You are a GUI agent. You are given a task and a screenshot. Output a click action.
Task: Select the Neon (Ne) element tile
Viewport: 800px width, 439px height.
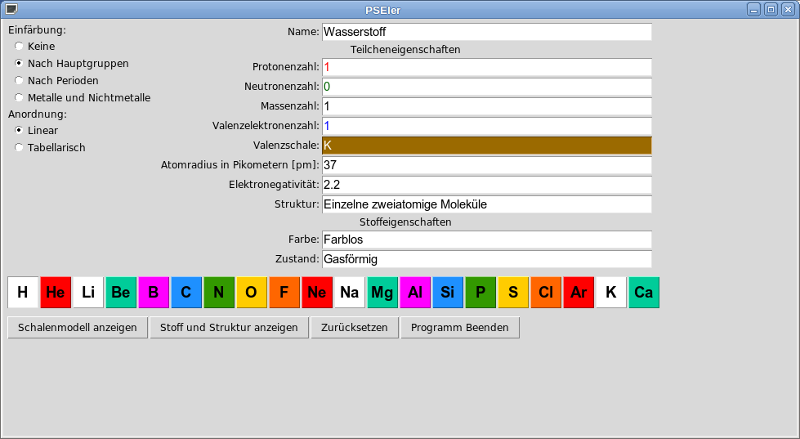click(x=317, y=292)
